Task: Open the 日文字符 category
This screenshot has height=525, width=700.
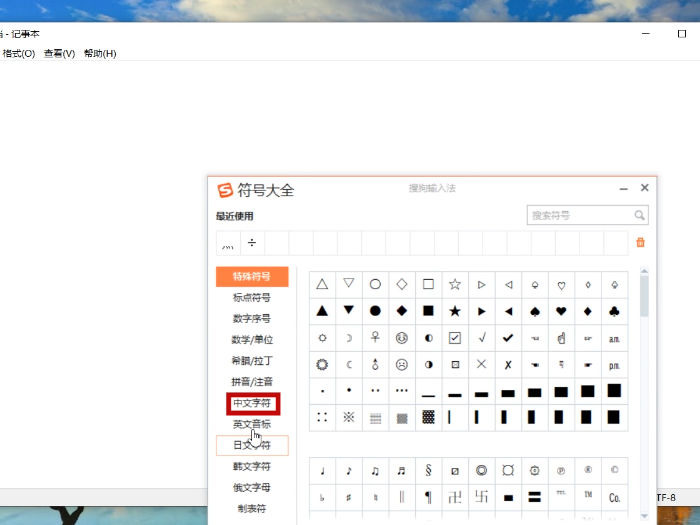Action: (252, 446)
